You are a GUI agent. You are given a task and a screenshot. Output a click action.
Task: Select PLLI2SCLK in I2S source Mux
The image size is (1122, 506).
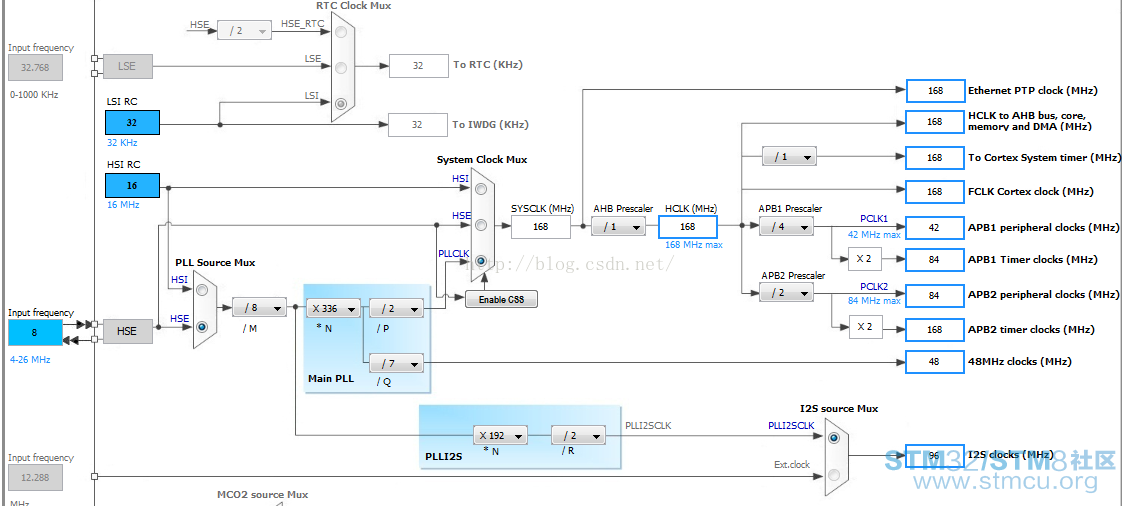coord(834,437)
